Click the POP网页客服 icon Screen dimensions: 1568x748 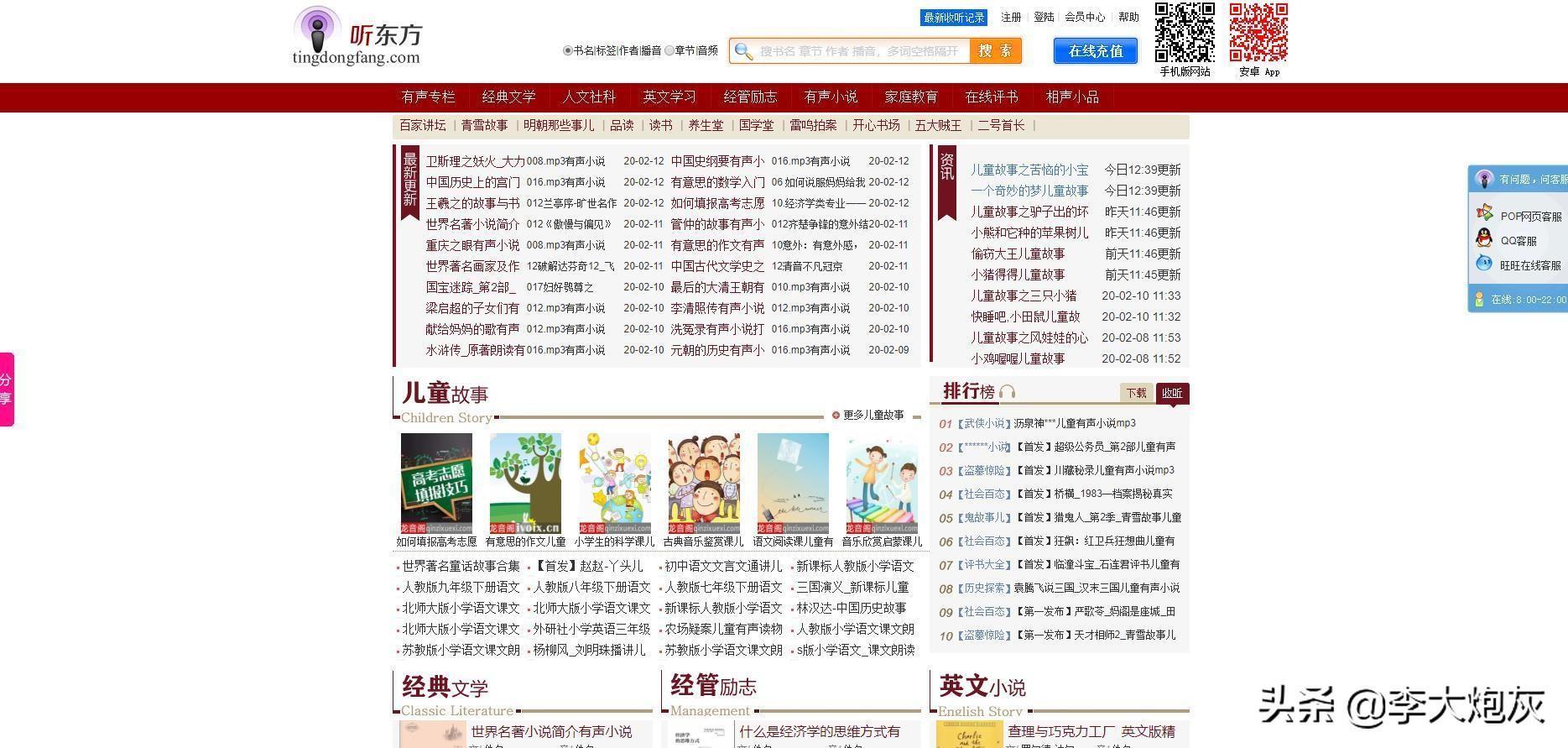[x=1484, y=214]
